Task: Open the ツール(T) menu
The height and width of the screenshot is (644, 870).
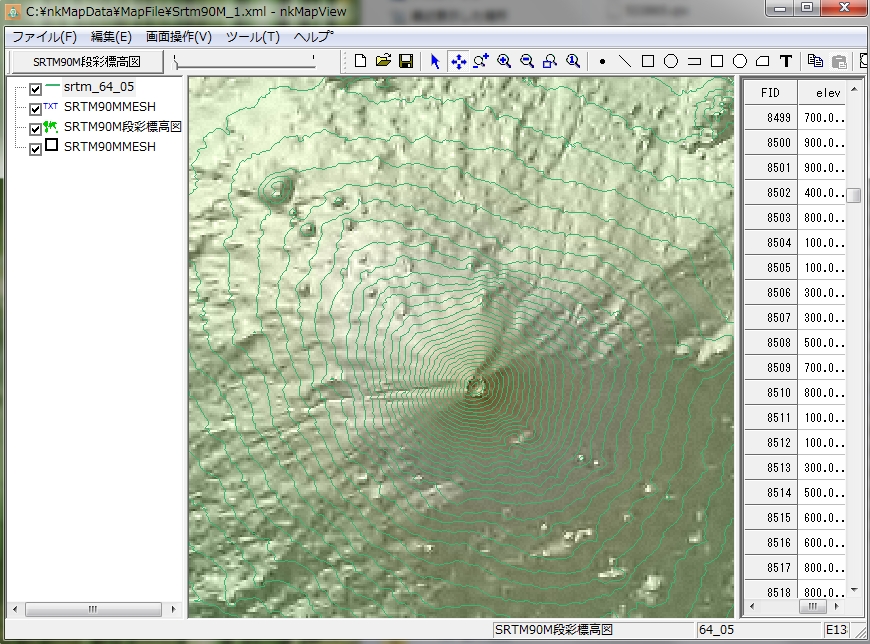Action: click(253, 37)
